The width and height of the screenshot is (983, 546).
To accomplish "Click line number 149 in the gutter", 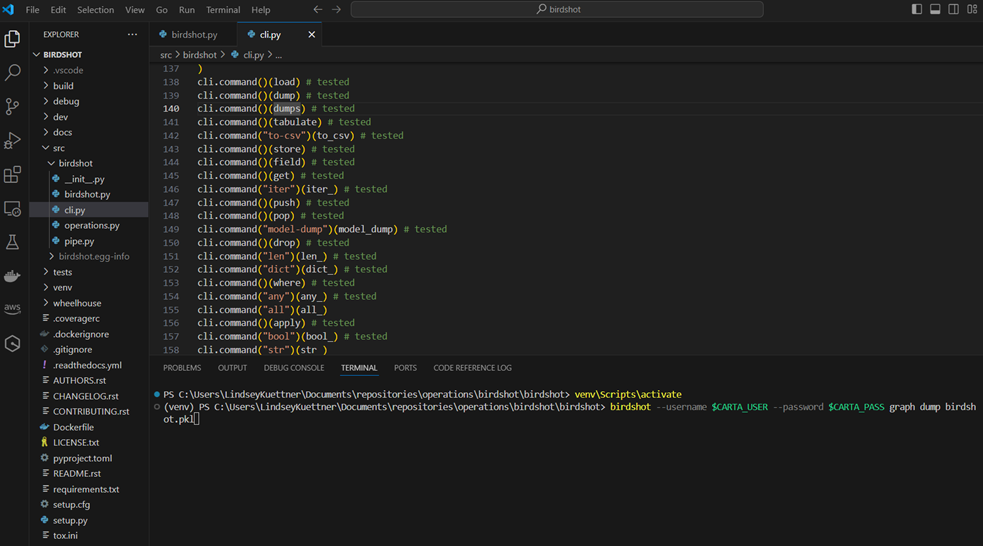I will click(x=171, y=229).
